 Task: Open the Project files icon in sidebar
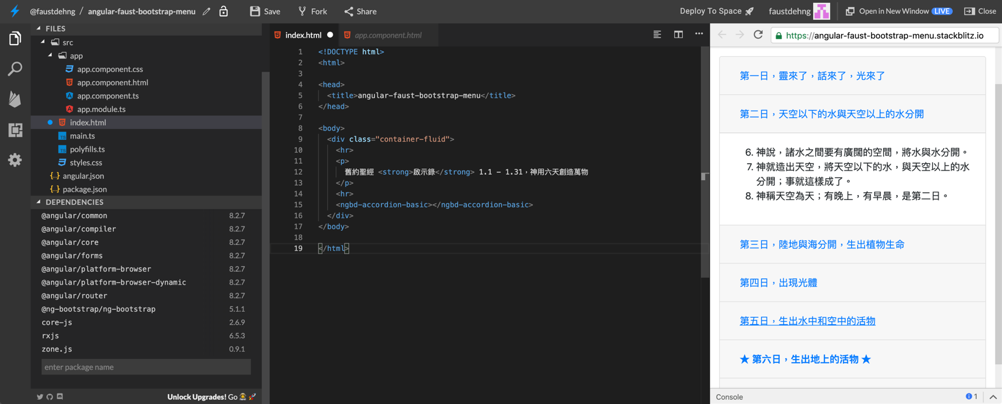[x=15, y=39]
